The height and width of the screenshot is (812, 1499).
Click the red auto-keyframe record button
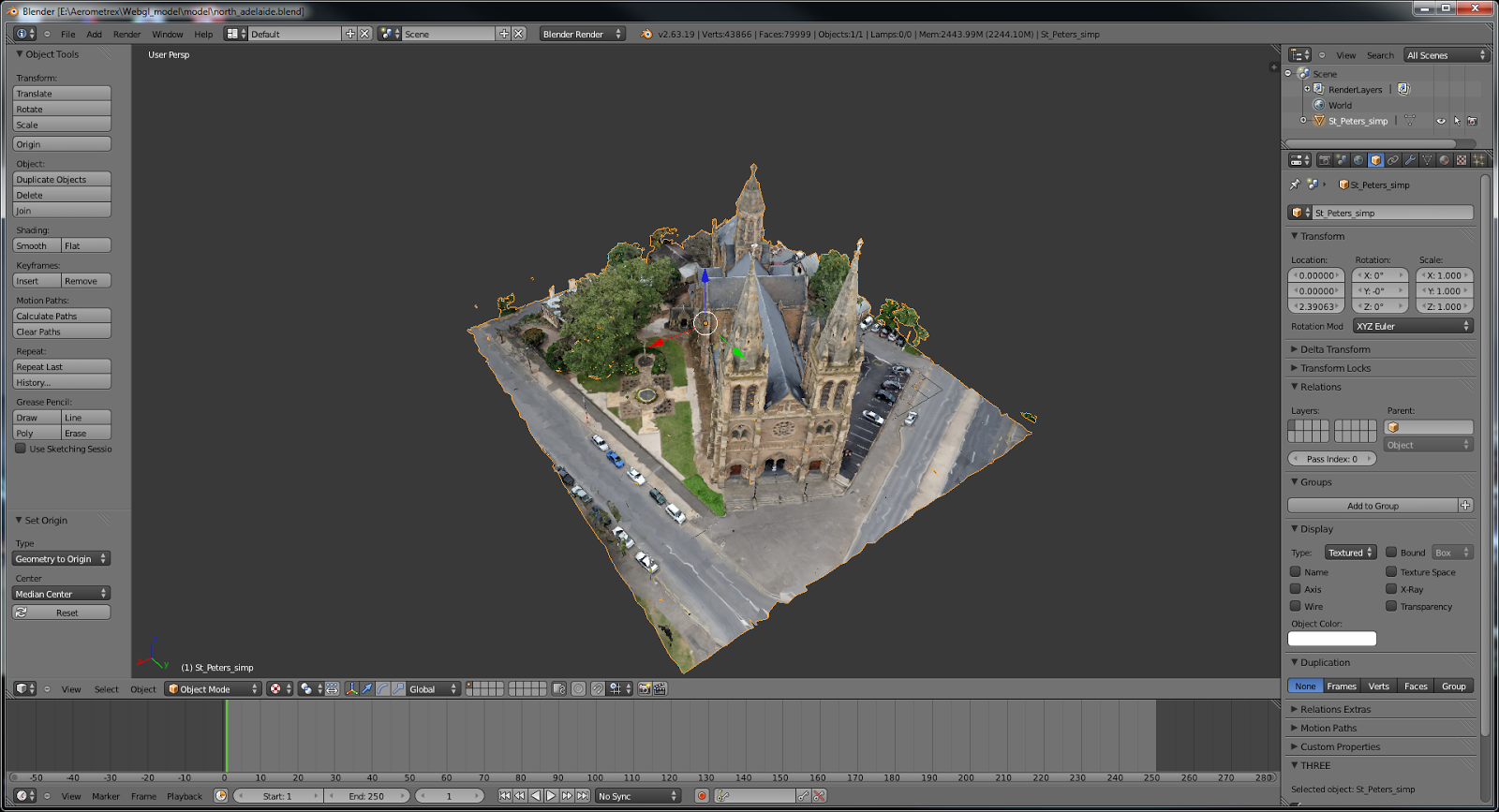[702, 796]
